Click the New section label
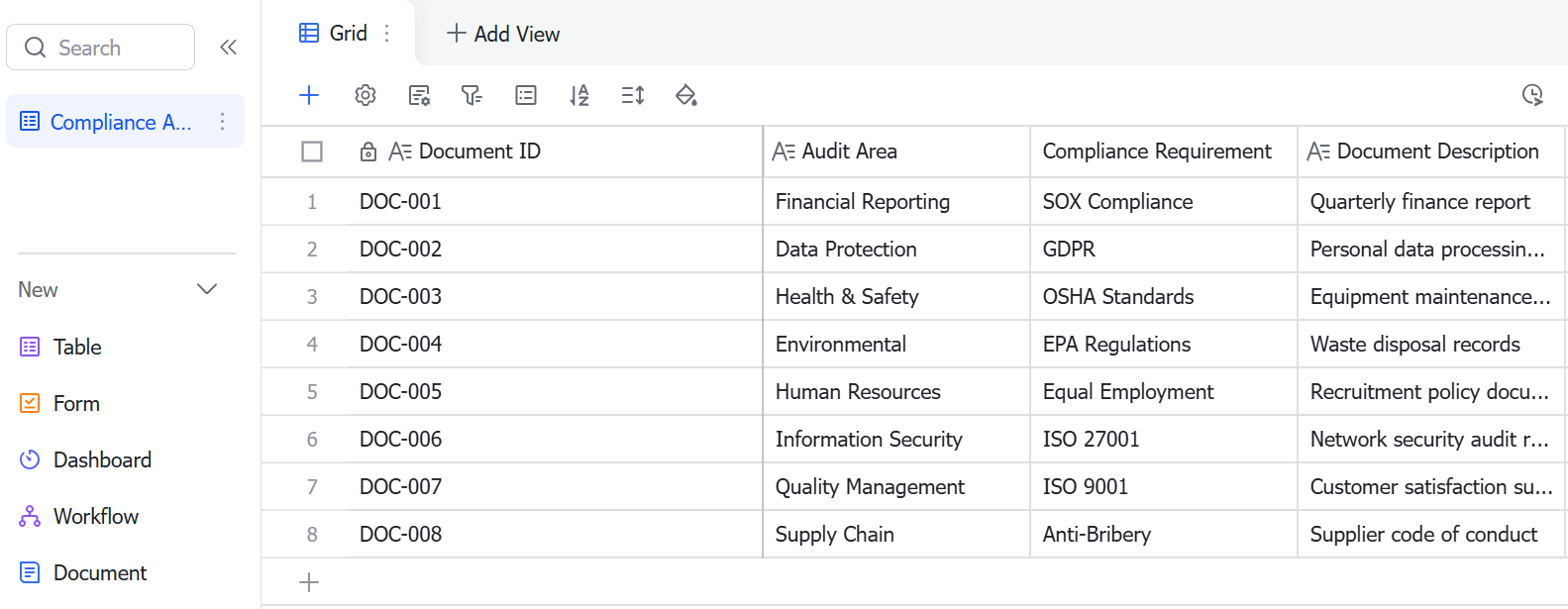 tap(38, 289)
